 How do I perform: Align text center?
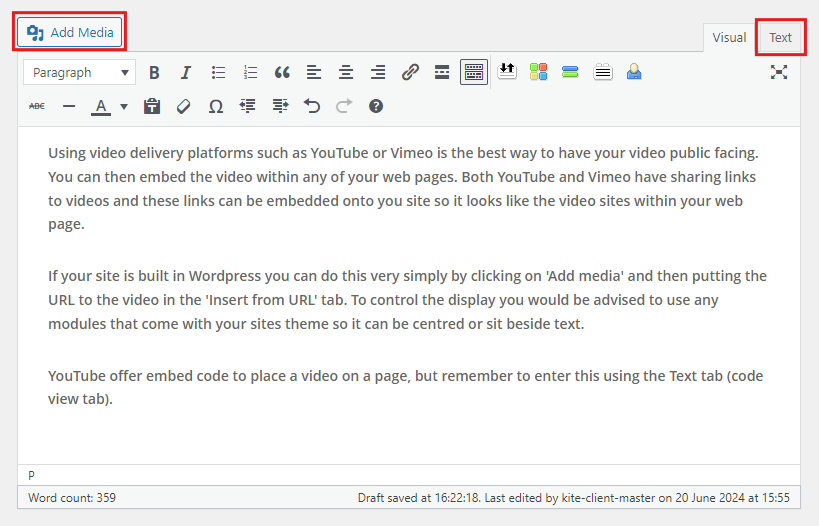[x=346, y=73]
